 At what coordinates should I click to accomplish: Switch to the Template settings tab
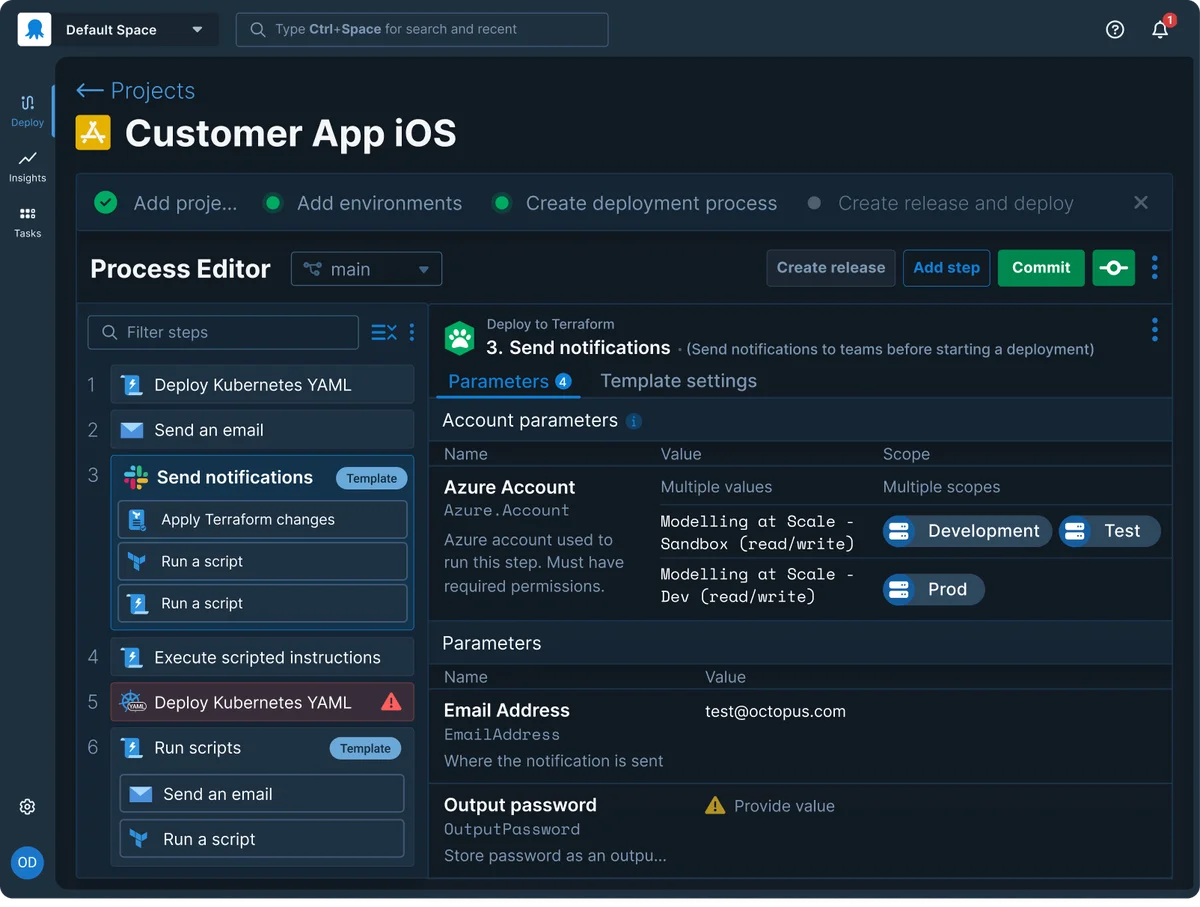(678, 381)
